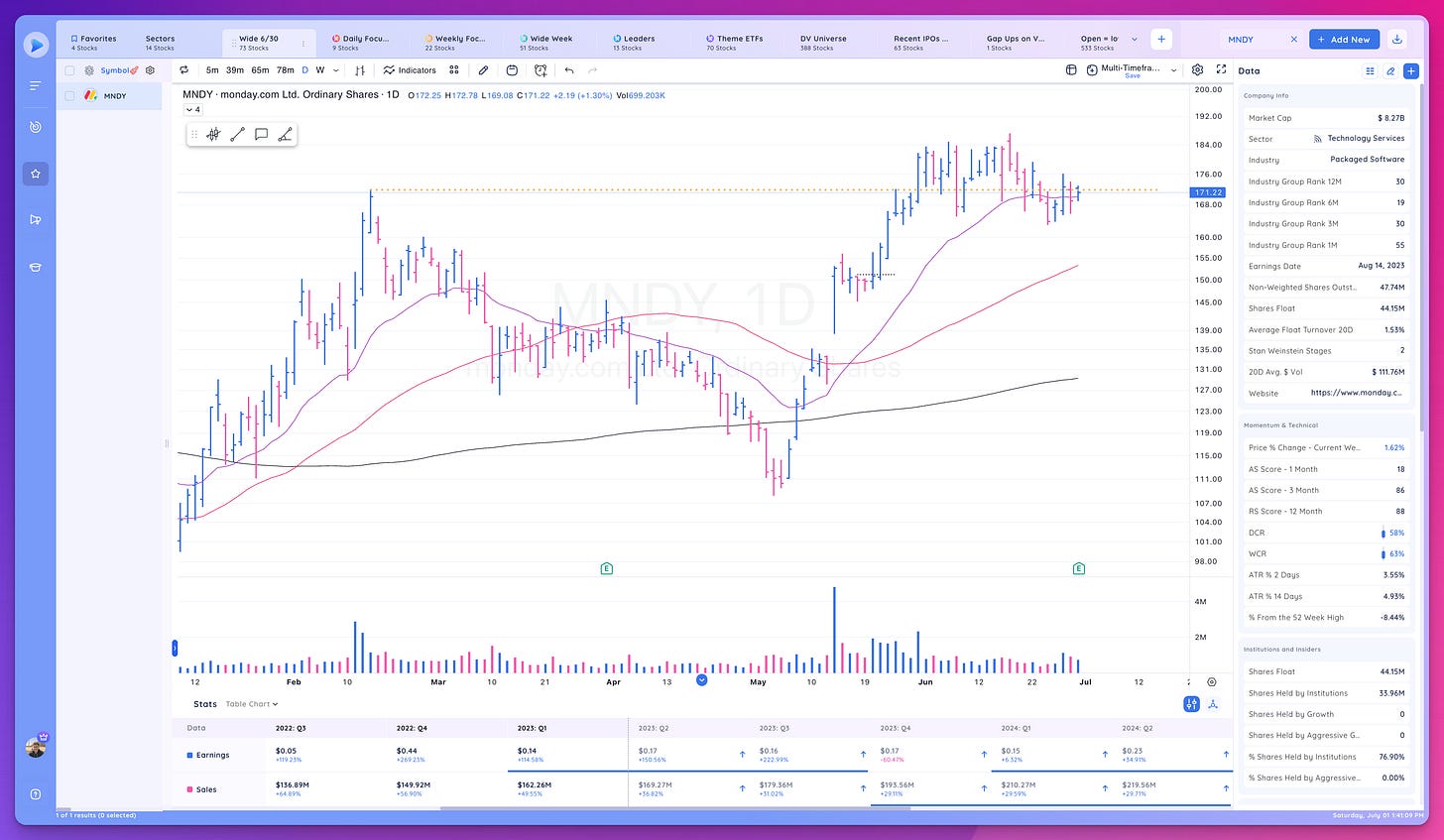Click the blue volume pane handle on left edge
Screen dimensions: 1444x840
175,649
